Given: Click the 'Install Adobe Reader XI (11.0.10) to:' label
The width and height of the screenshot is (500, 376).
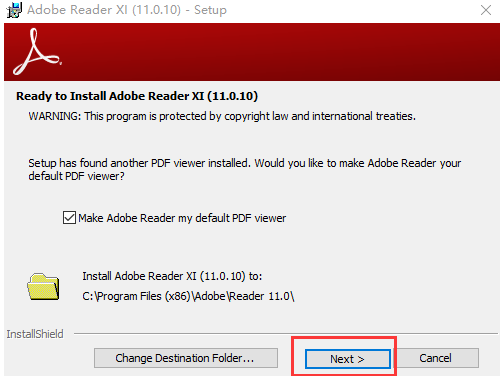Looking at the screenshot, I should coord(172,276).
